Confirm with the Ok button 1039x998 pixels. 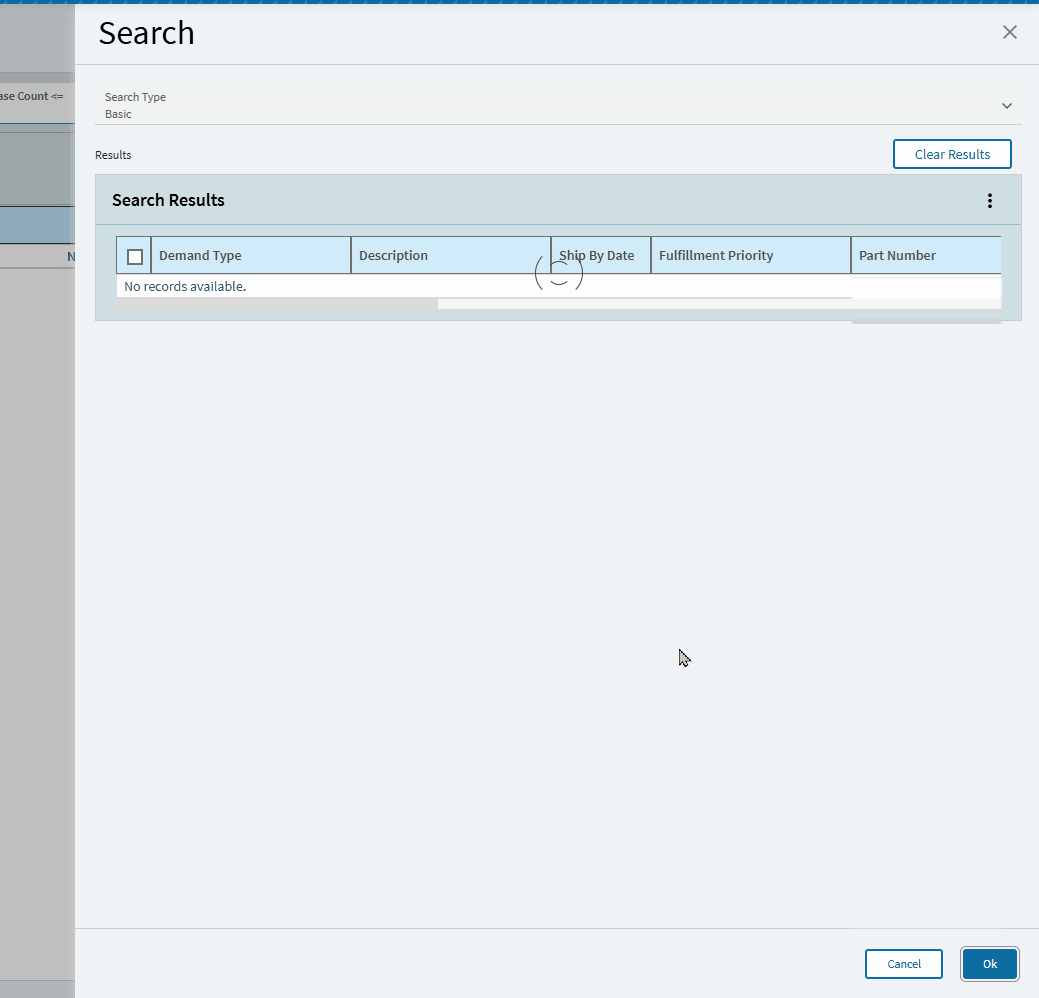click(989, 964)
